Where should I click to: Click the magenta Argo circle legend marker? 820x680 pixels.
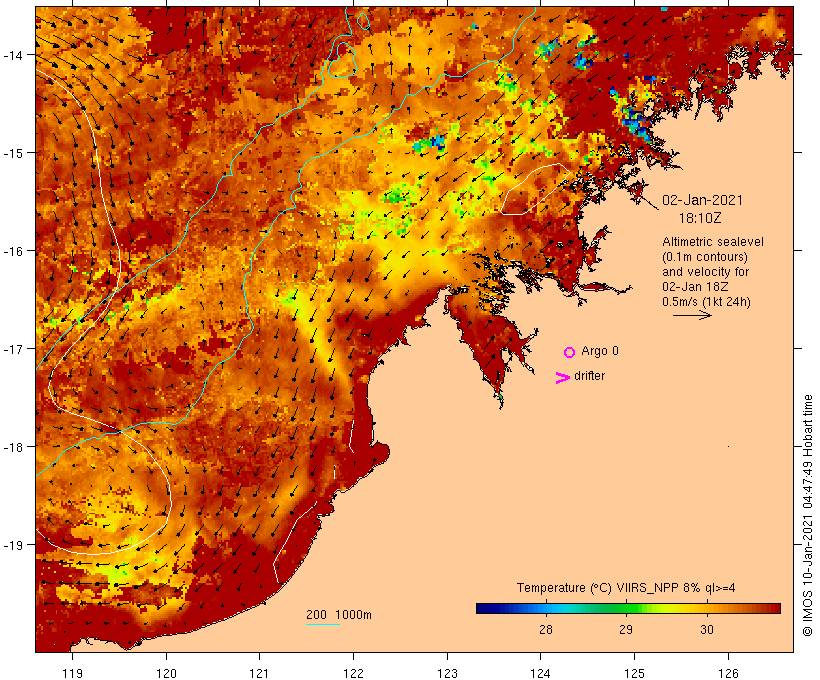click(x=570, y=352)
